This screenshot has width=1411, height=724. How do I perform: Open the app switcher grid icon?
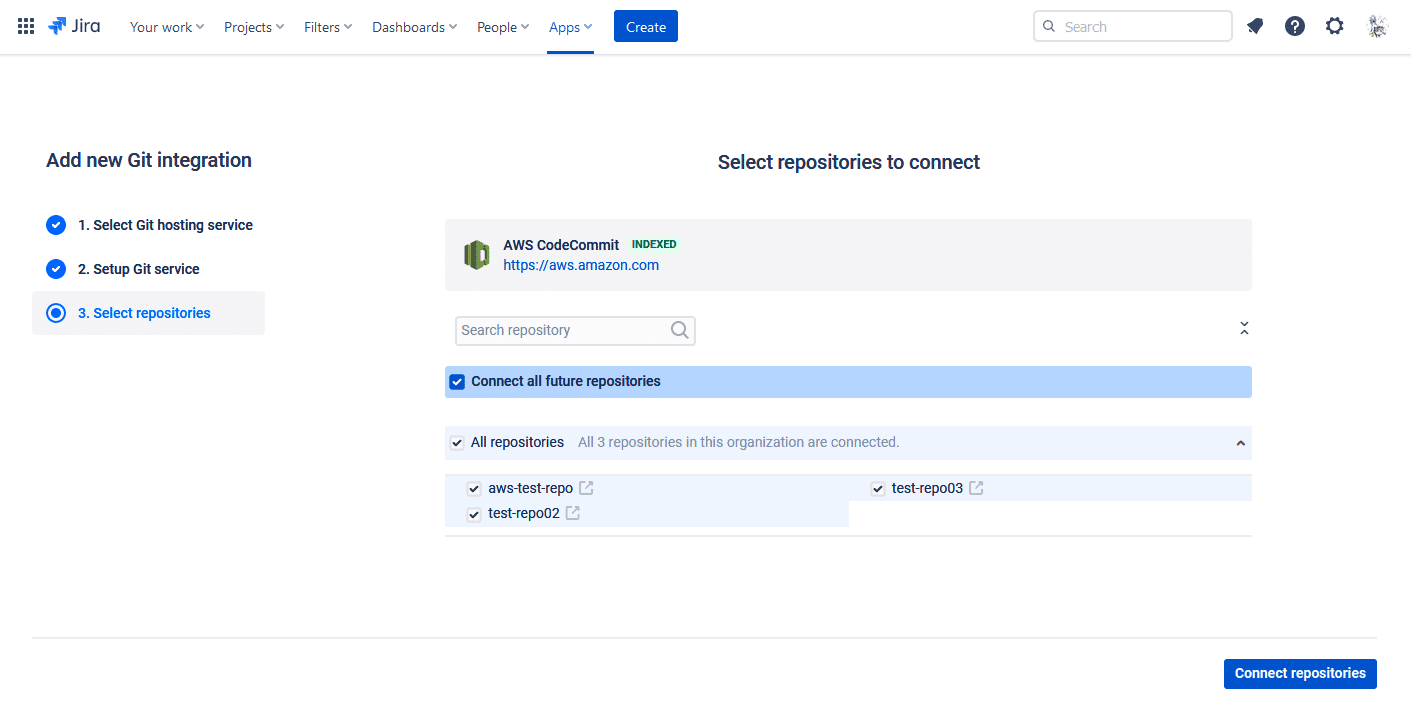[26, 27]
